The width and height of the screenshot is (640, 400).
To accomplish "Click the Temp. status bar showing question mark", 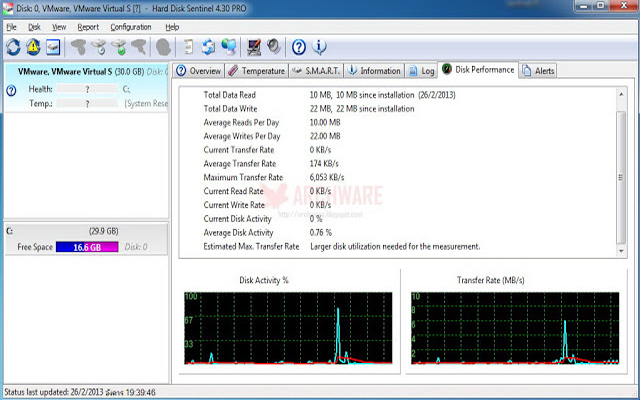I will 87,104.
